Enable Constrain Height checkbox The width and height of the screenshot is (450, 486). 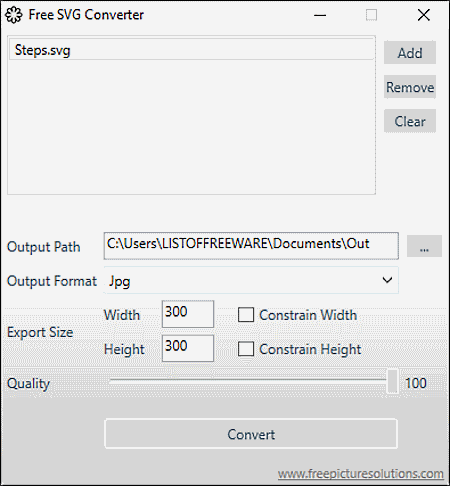coord(246,349)
